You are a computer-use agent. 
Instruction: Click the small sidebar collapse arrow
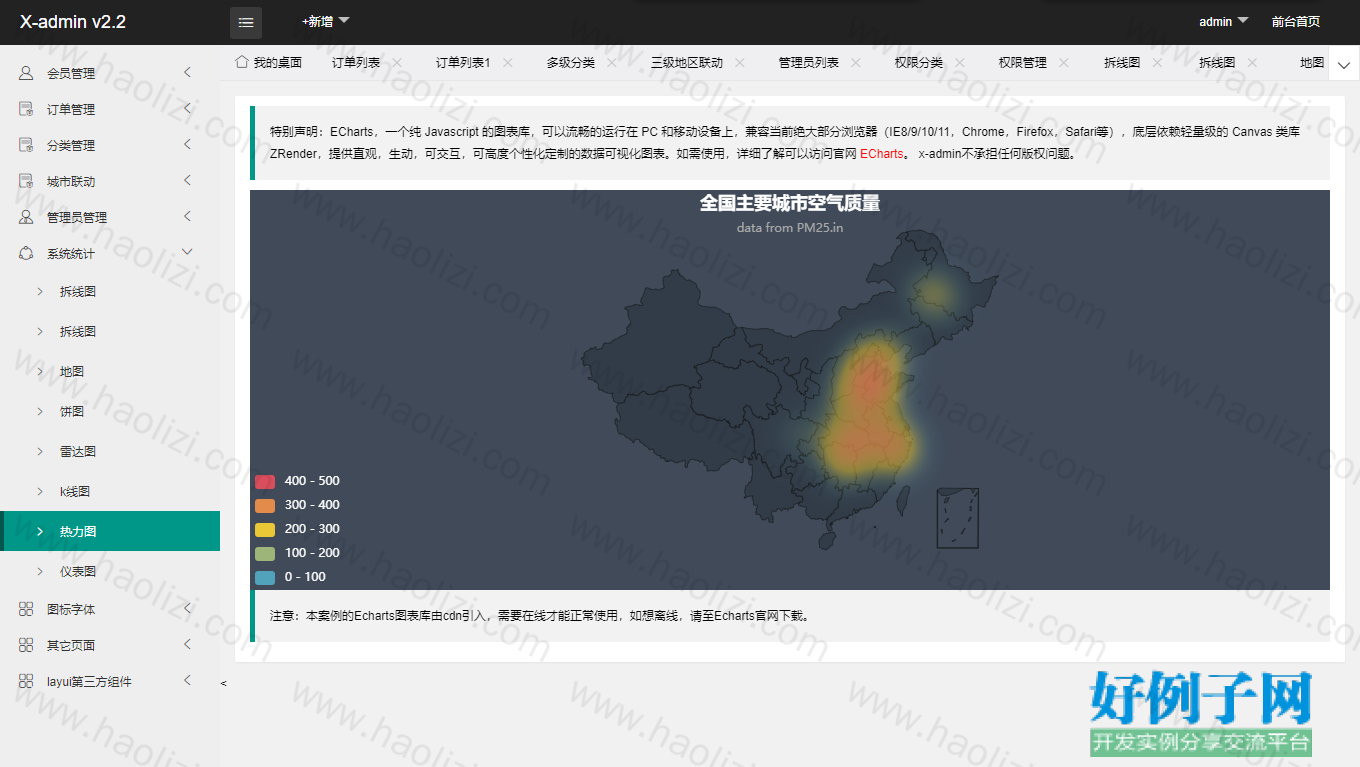tap(223, 683)
